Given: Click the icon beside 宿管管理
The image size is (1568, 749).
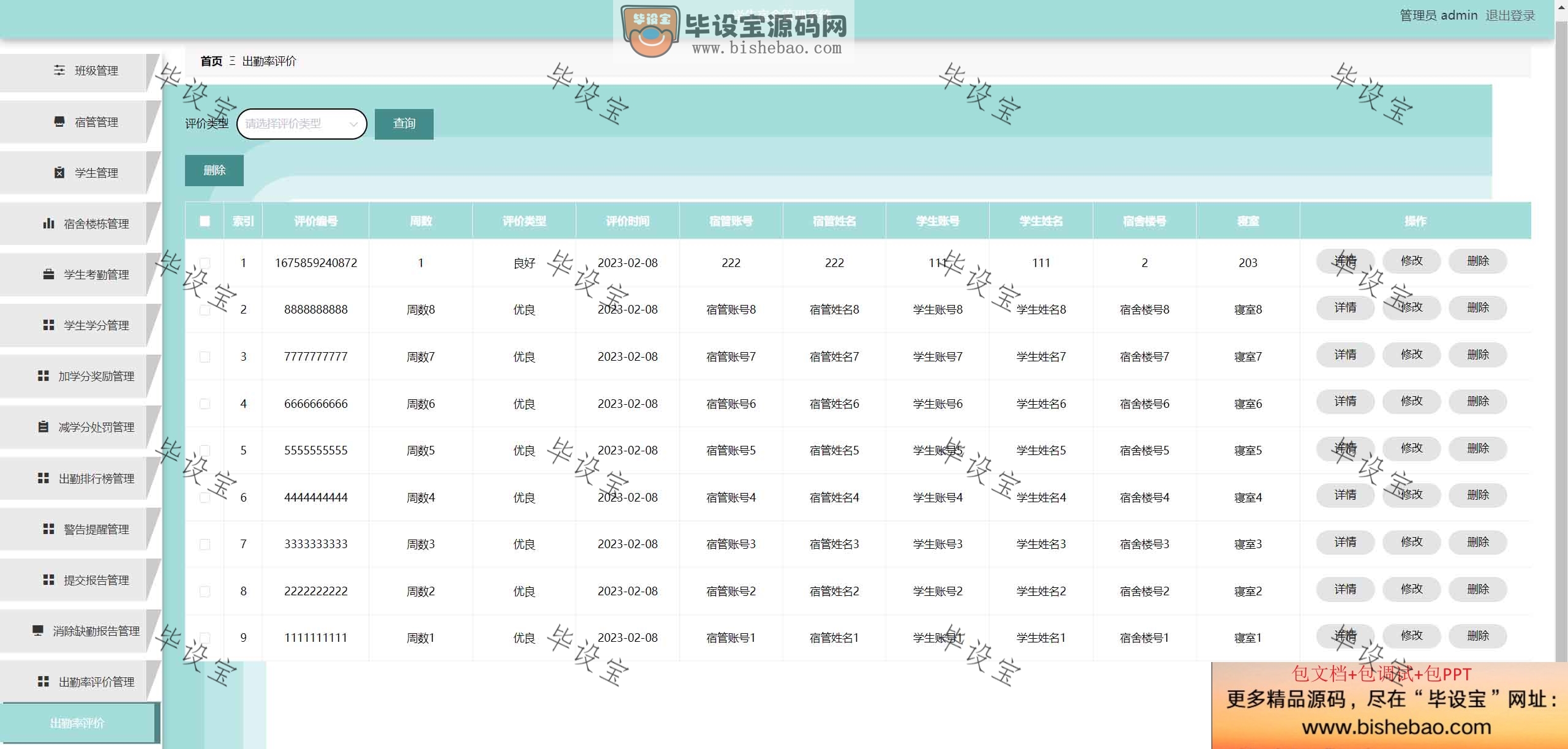Looking at the screenshot, I should tap(59, 122).
